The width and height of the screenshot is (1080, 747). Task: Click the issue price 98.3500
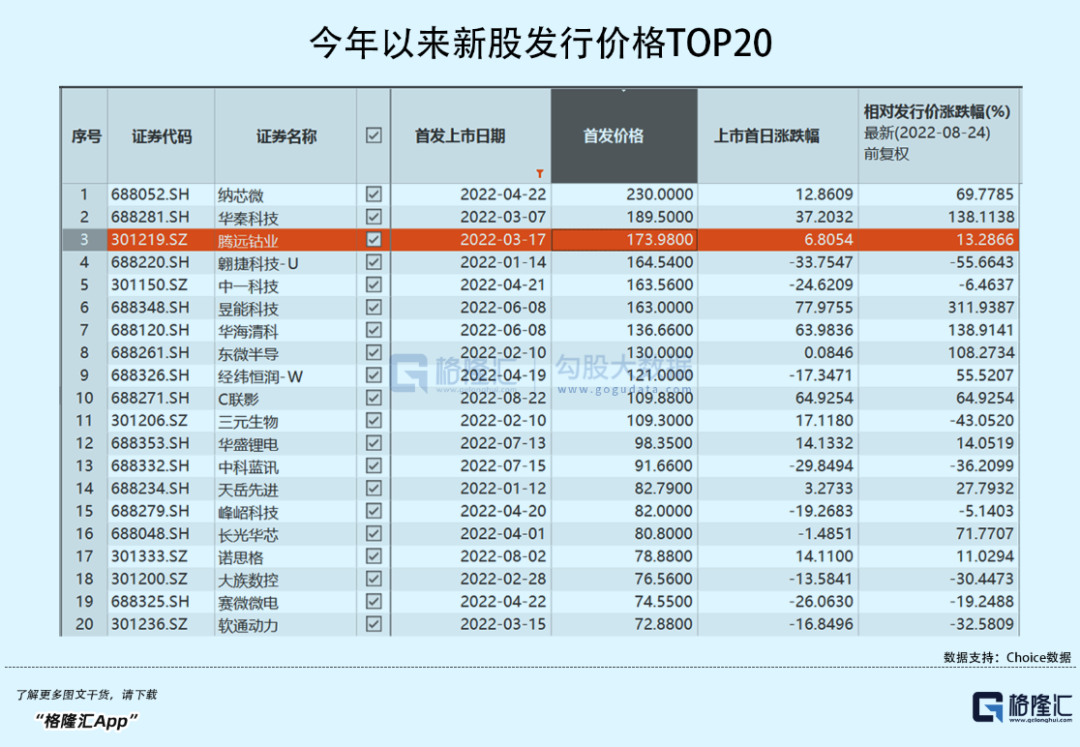point(663,443)
